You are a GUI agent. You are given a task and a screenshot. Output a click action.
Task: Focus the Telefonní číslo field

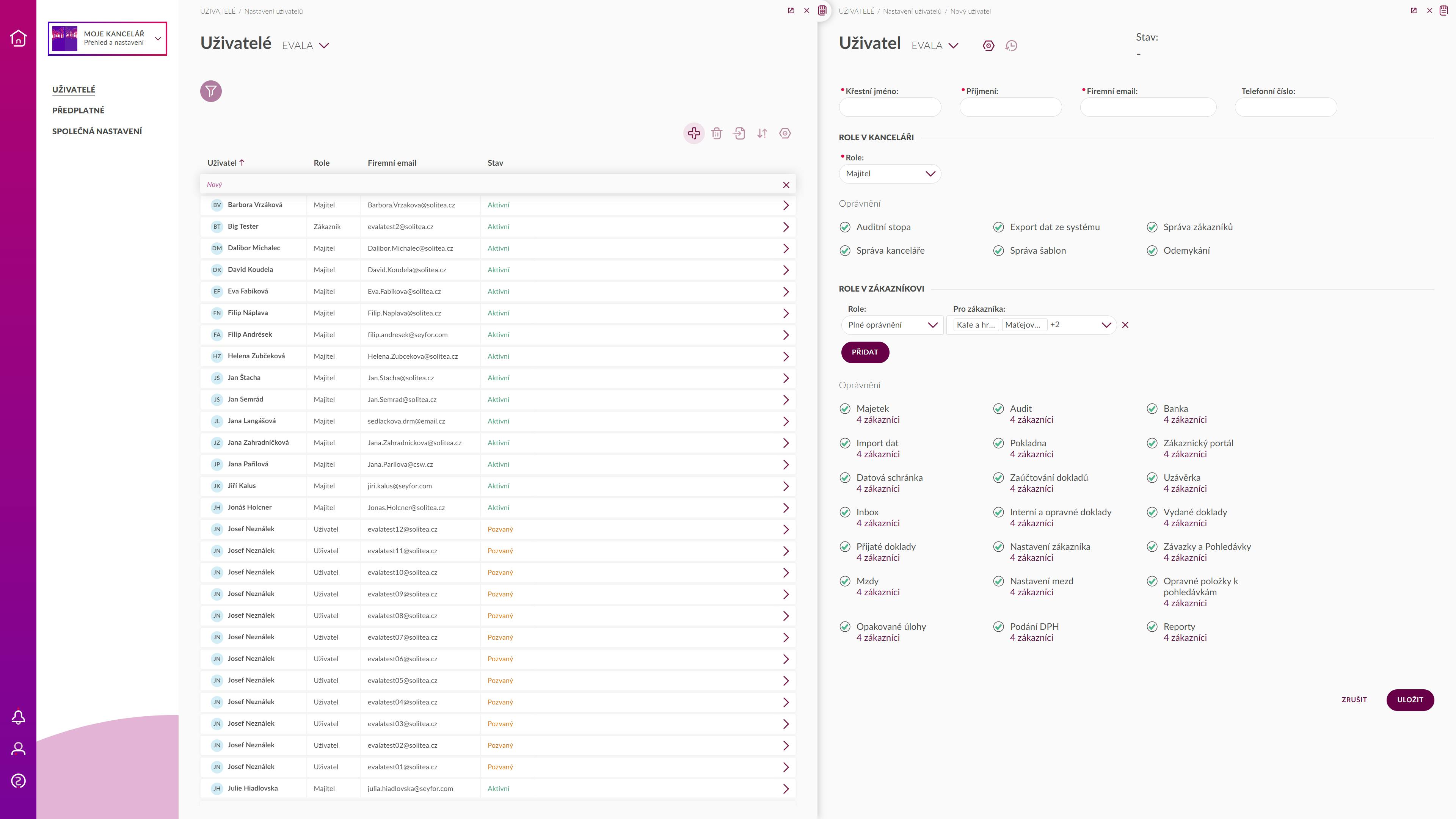tap(1285, 107)
